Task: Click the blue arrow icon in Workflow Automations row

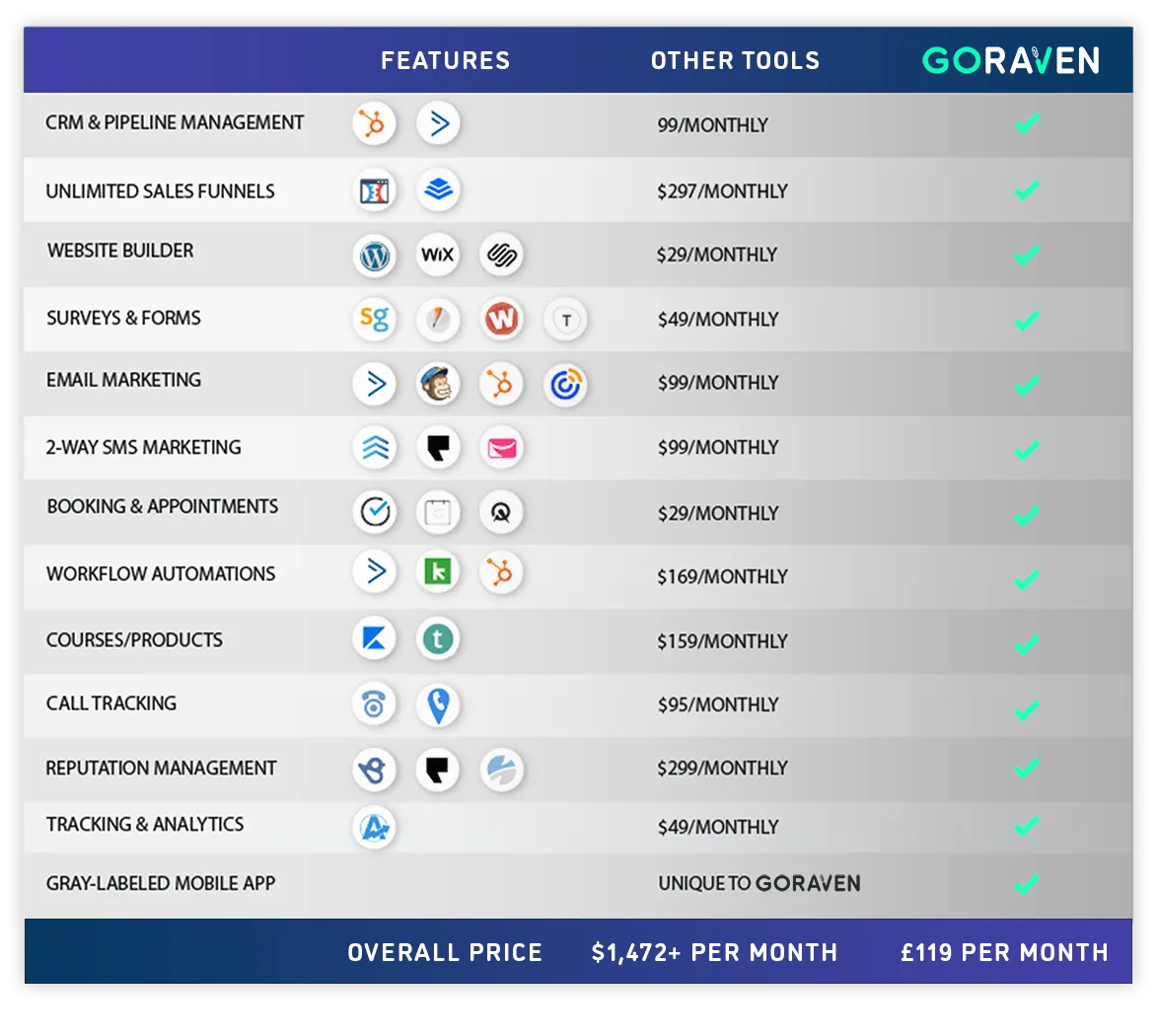Action: point(374,571)
